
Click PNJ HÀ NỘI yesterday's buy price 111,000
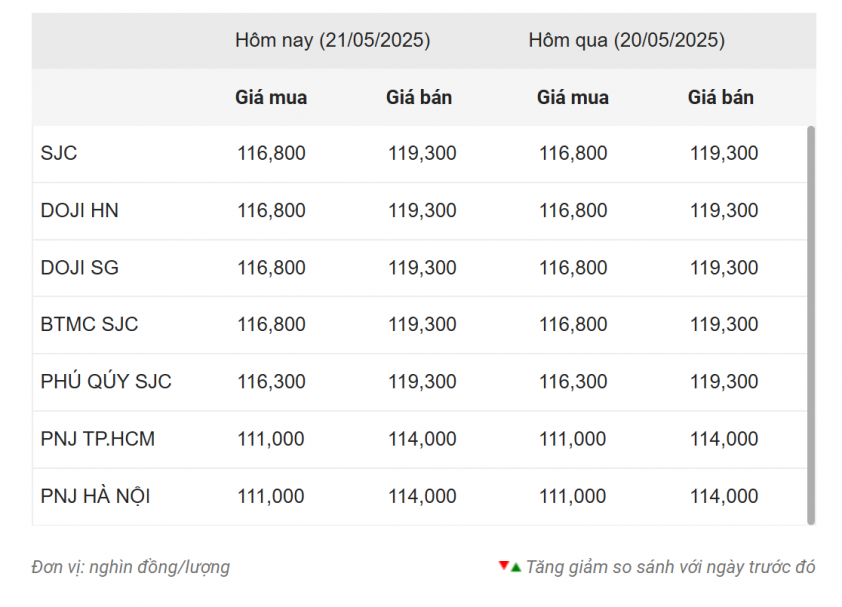(x=573, y=496)
